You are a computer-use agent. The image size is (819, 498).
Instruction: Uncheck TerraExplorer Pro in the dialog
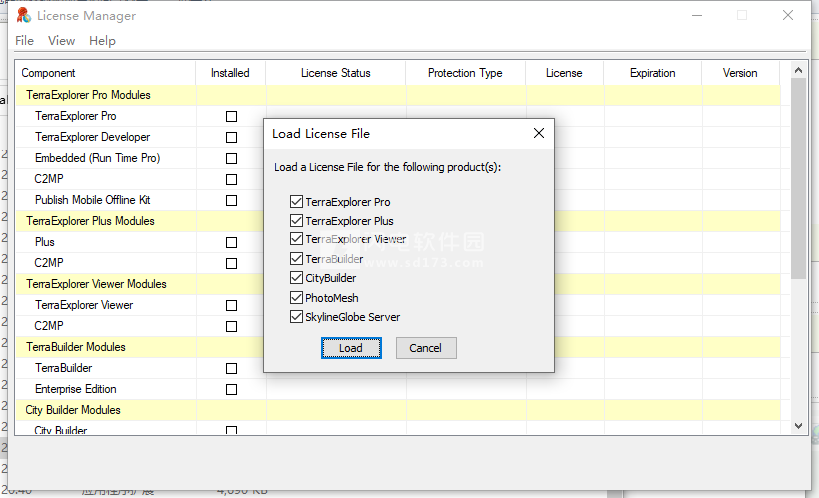coord(296,202)
